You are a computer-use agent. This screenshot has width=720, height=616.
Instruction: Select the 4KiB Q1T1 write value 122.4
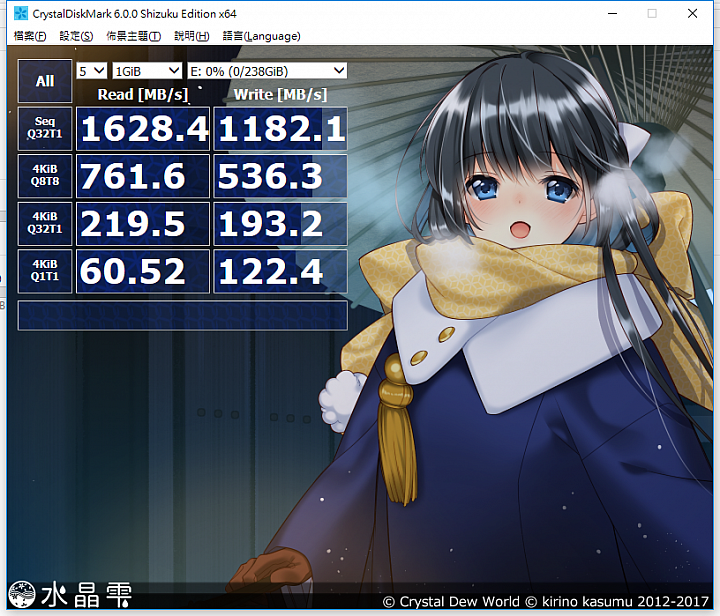point(281,271)
